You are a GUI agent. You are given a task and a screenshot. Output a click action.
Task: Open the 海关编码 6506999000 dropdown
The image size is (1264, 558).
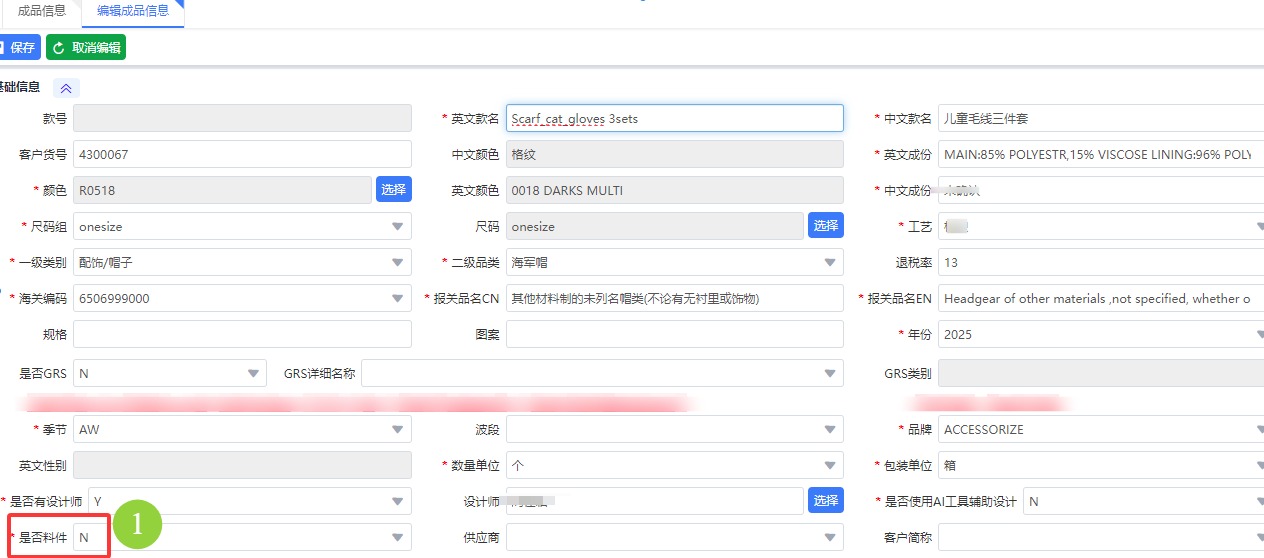398,299
